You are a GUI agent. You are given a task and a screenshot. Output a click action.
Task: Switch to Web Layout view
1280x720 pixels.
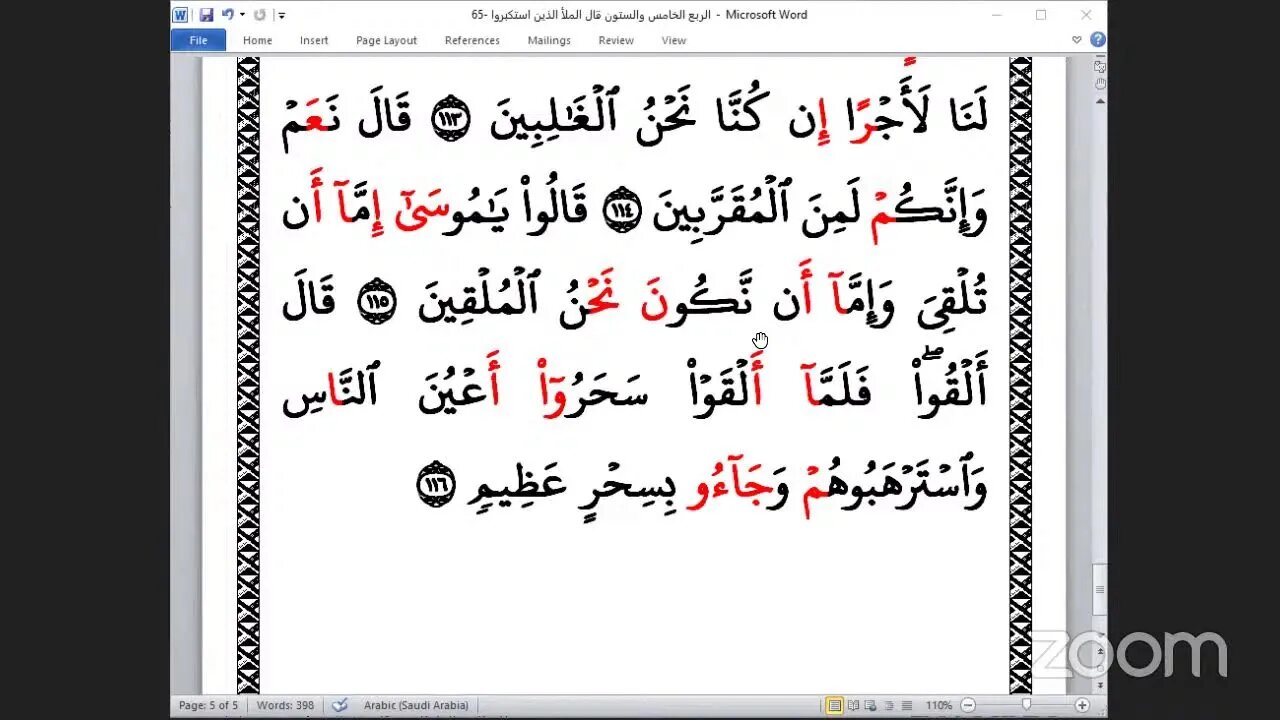click(x=871, y=705)
